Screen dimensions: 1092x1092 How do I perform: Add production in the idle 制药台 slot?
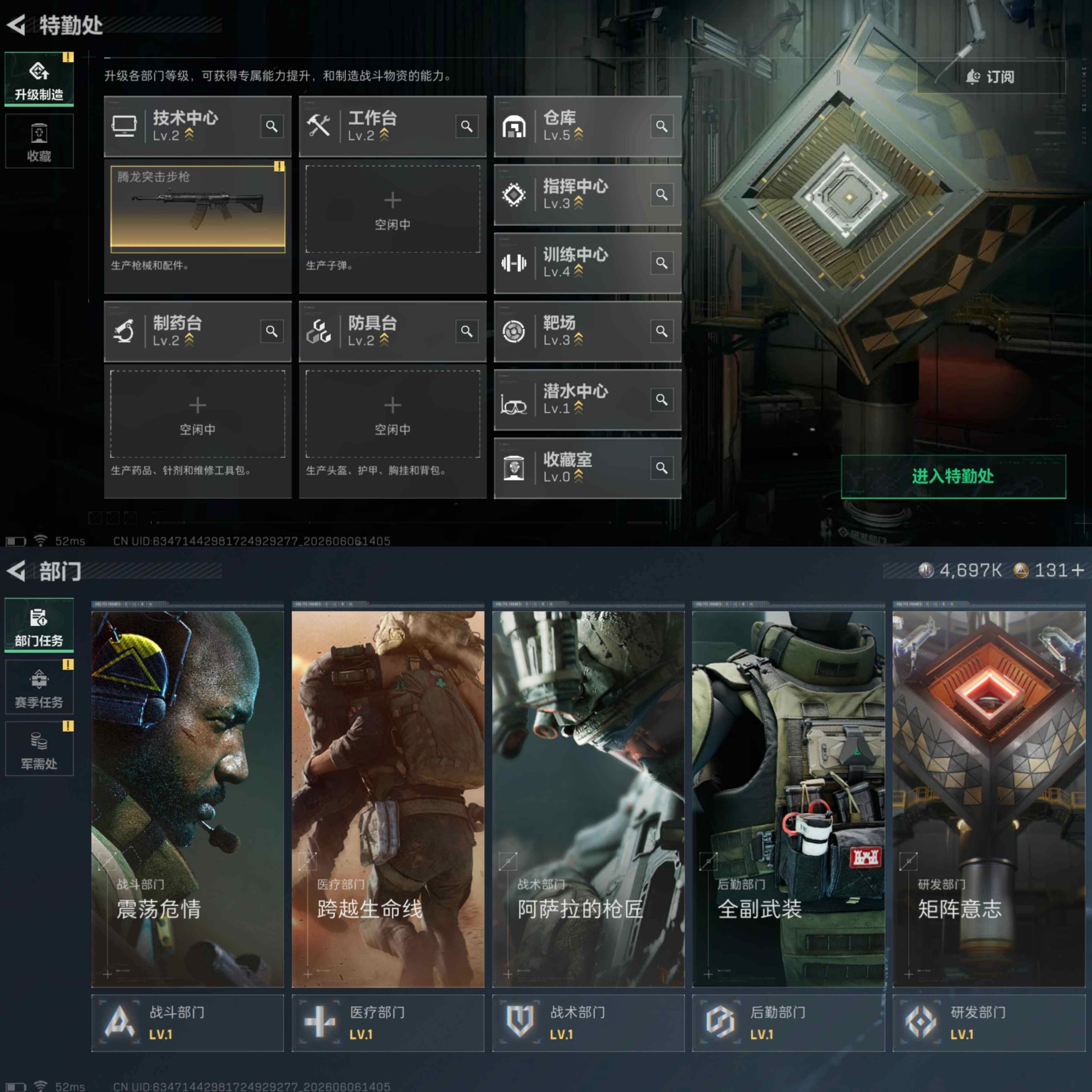[x=198, y=414]
